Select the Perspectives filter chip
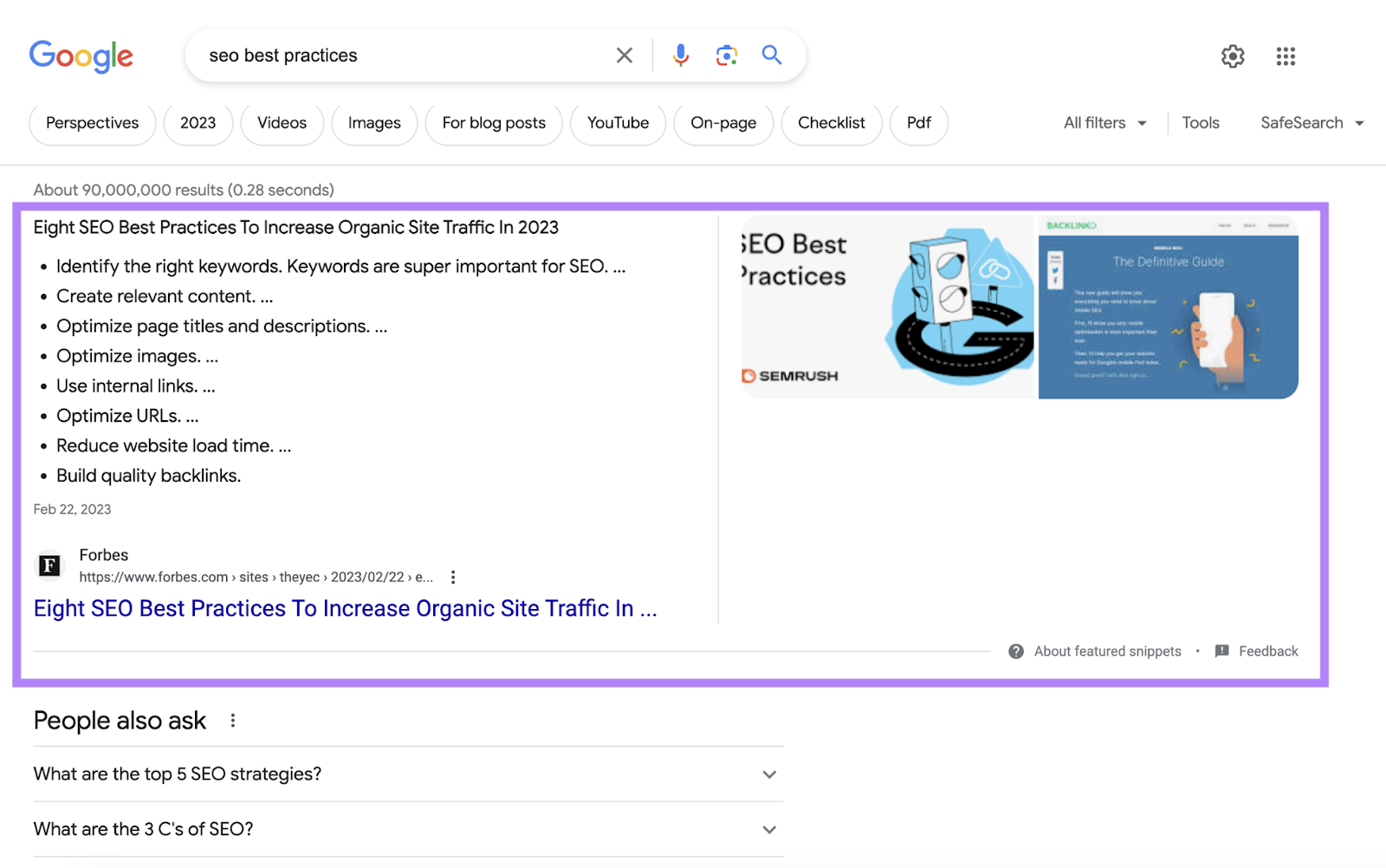The image size is (1386, 868). point(92,123)
